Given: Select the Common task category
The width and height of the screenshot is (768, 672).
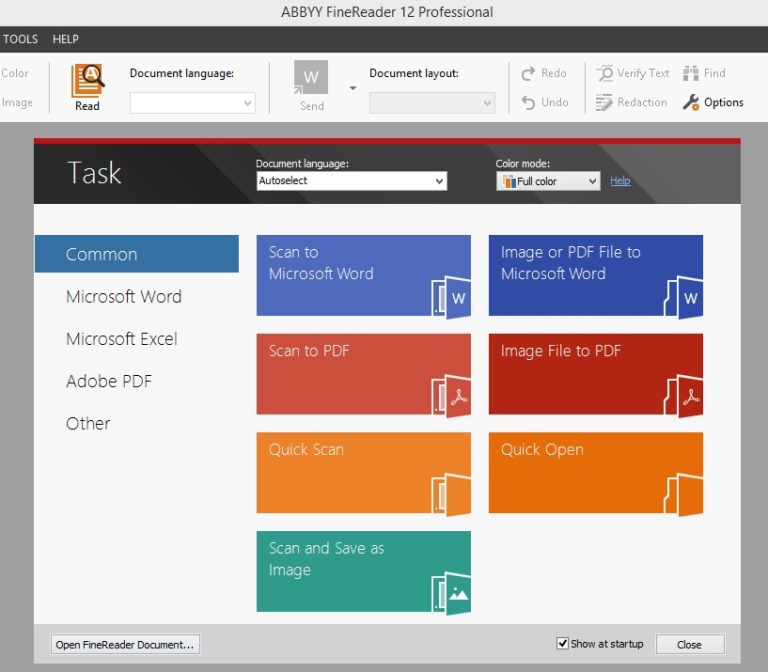Looking at the screenshot, I should coord(137,254).
